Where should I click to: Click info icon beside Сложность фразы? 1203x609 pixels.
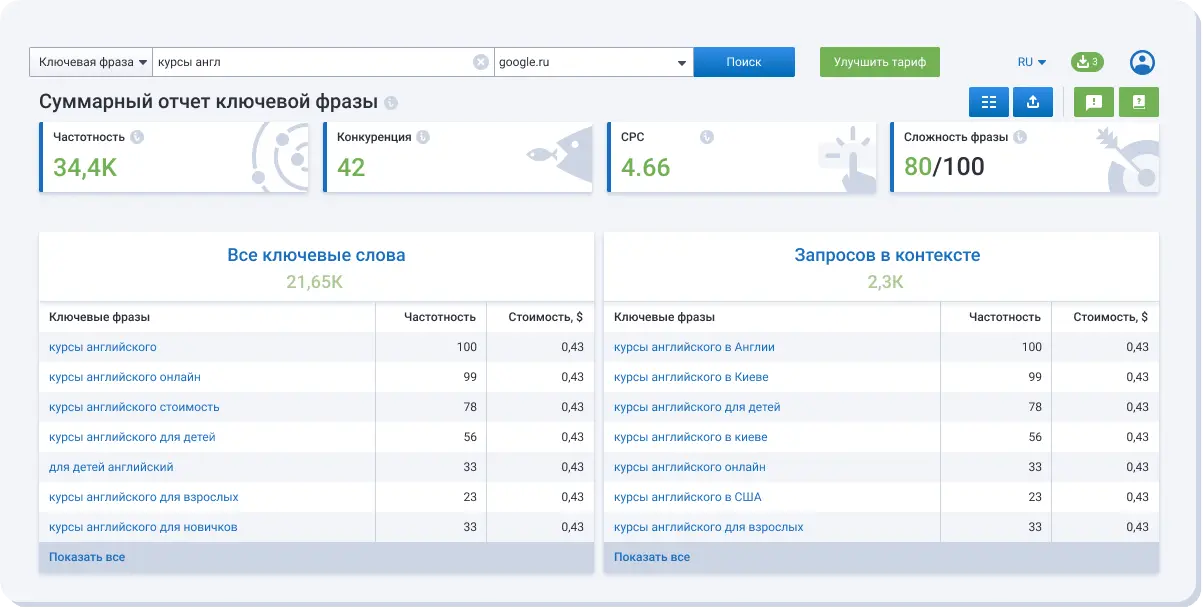pos(1019,137)
